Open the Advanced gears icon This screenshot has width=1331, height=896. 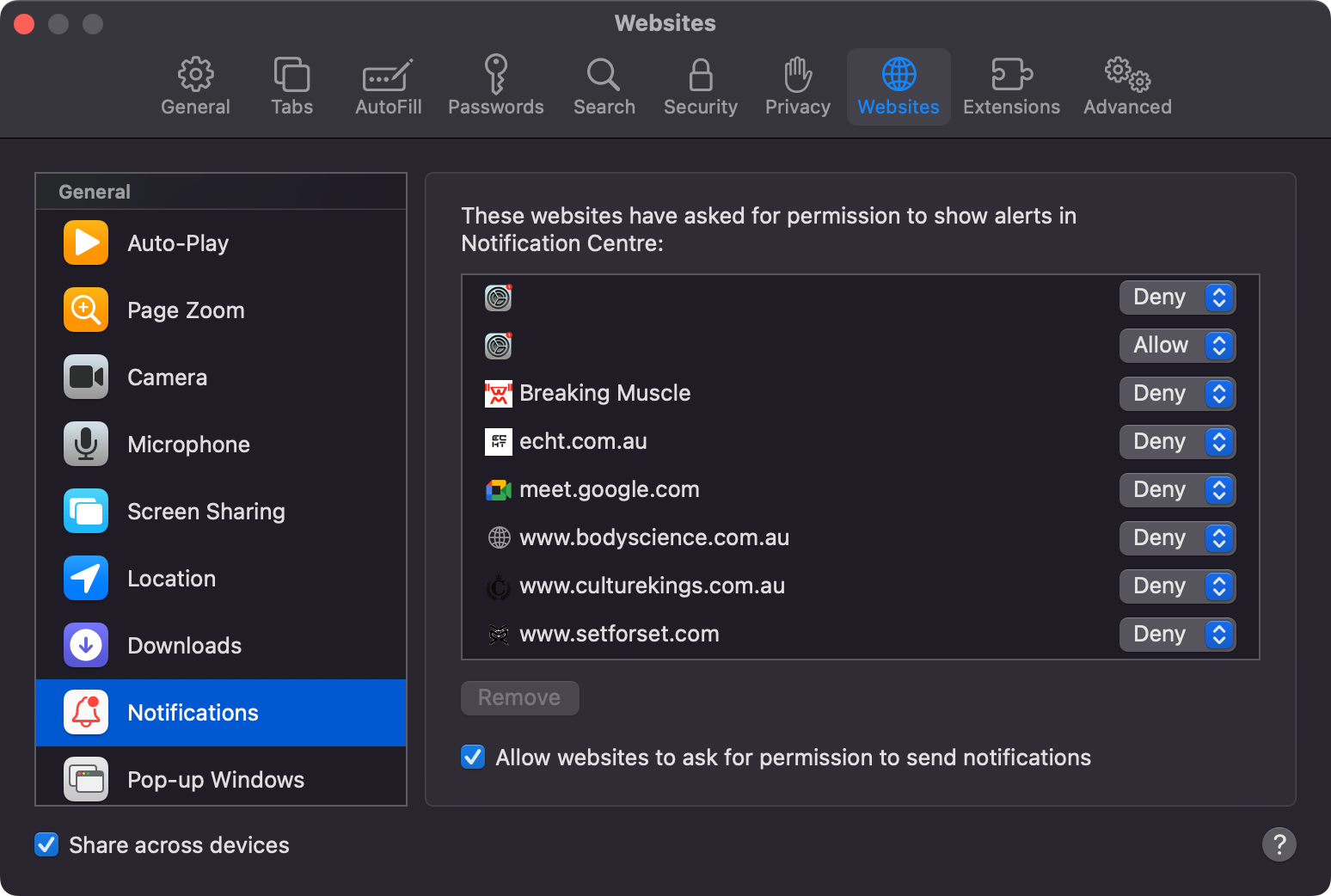pyautogui.click(x=1127, y=75)
